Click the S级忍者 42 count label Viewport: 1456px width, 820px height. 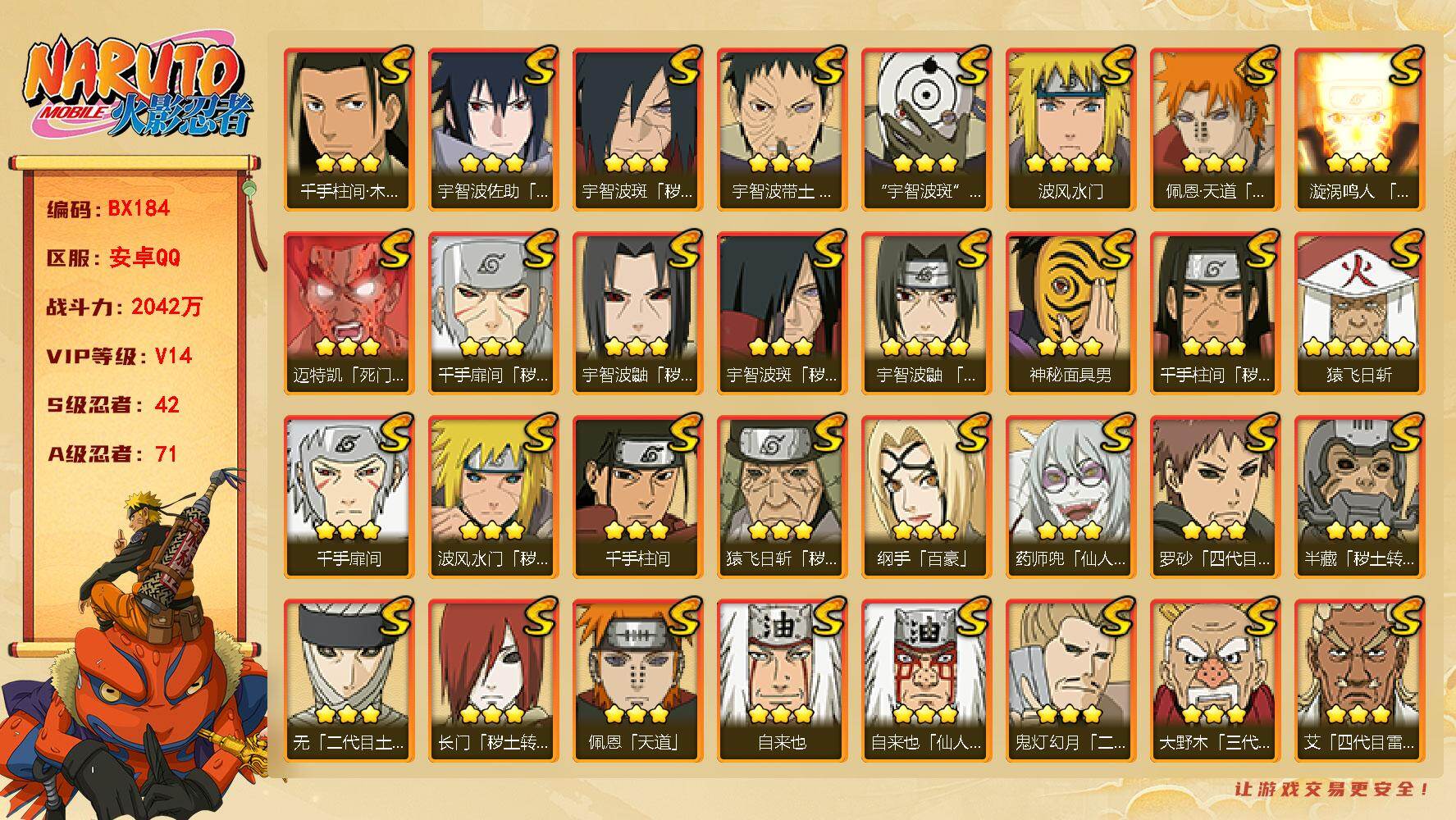coord(112,405)
